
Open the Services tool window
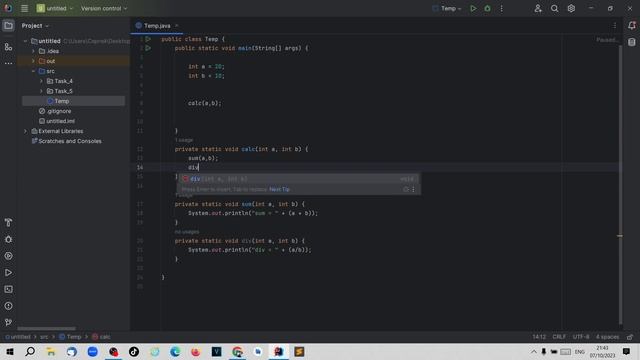coord(8,256)
